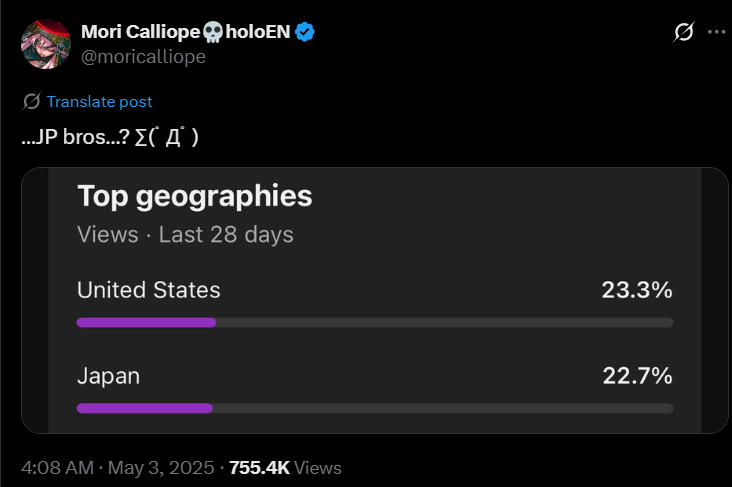Click the icon beside Translate post
The image size is (732, 487).
tap(31, 101)
